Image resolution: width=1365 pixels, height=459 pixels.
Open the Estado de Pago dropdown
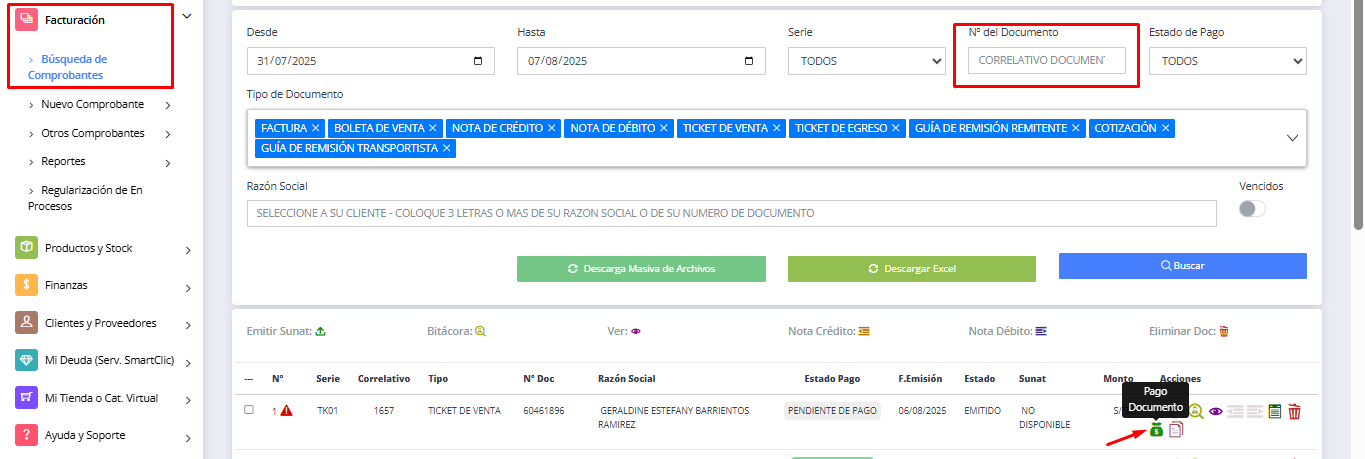pyautogui.click(x=1227, y=61)
